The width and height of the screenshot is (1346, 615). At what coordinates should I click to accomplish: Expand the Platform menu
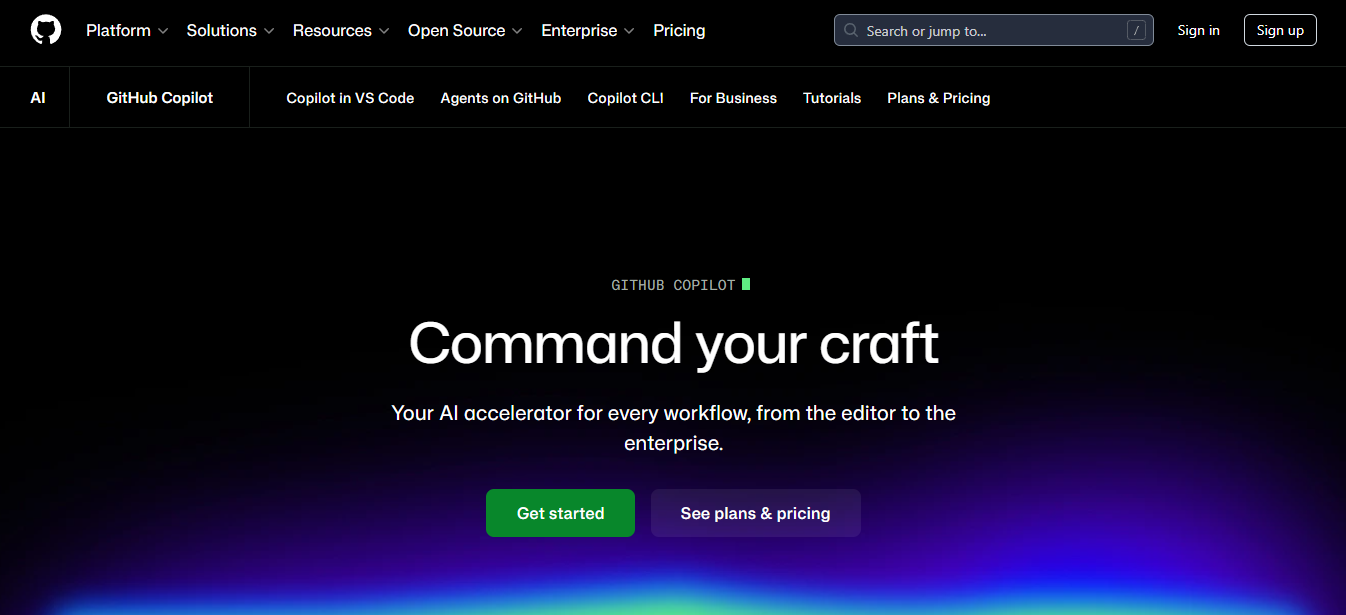[127, 30]
